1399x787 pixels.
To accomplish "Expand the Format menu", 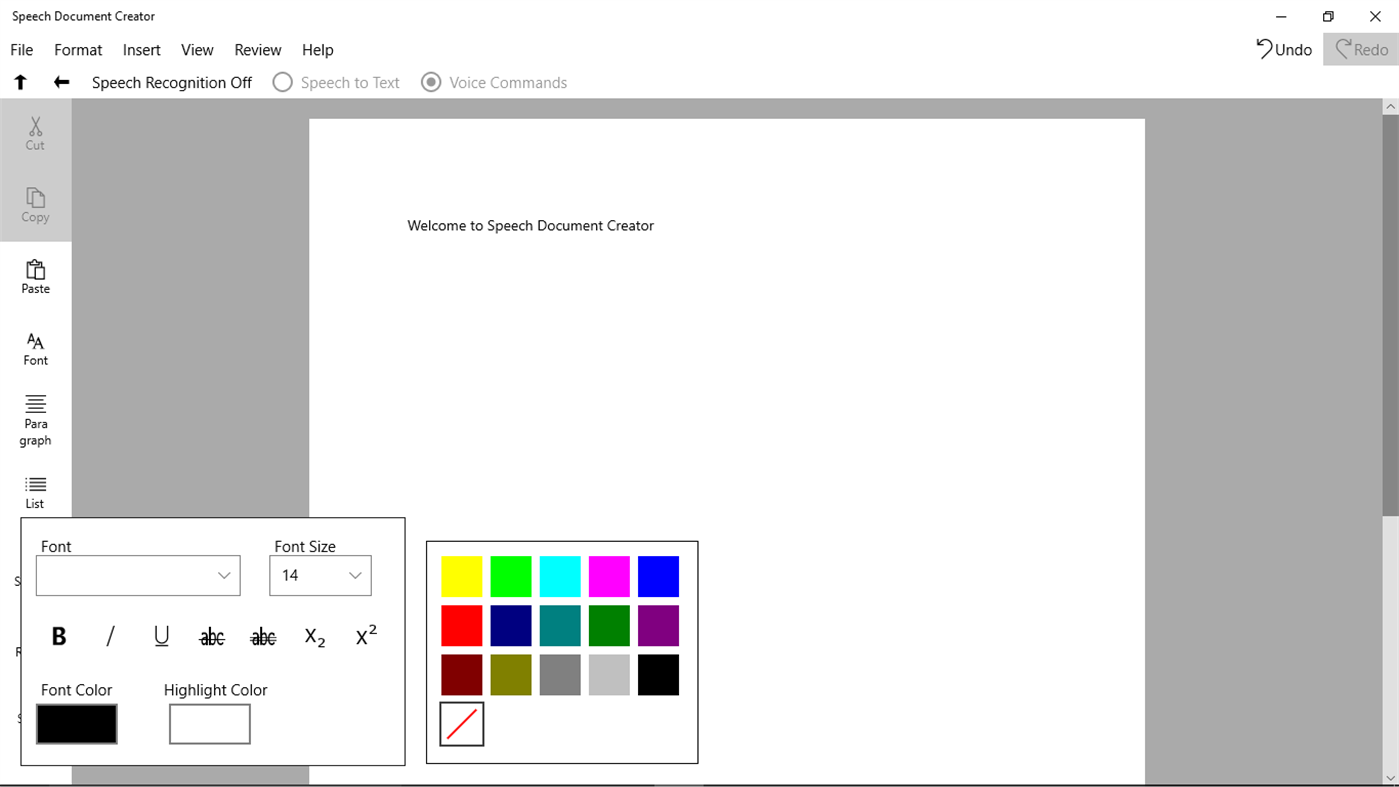I will [x=78, y=49].
